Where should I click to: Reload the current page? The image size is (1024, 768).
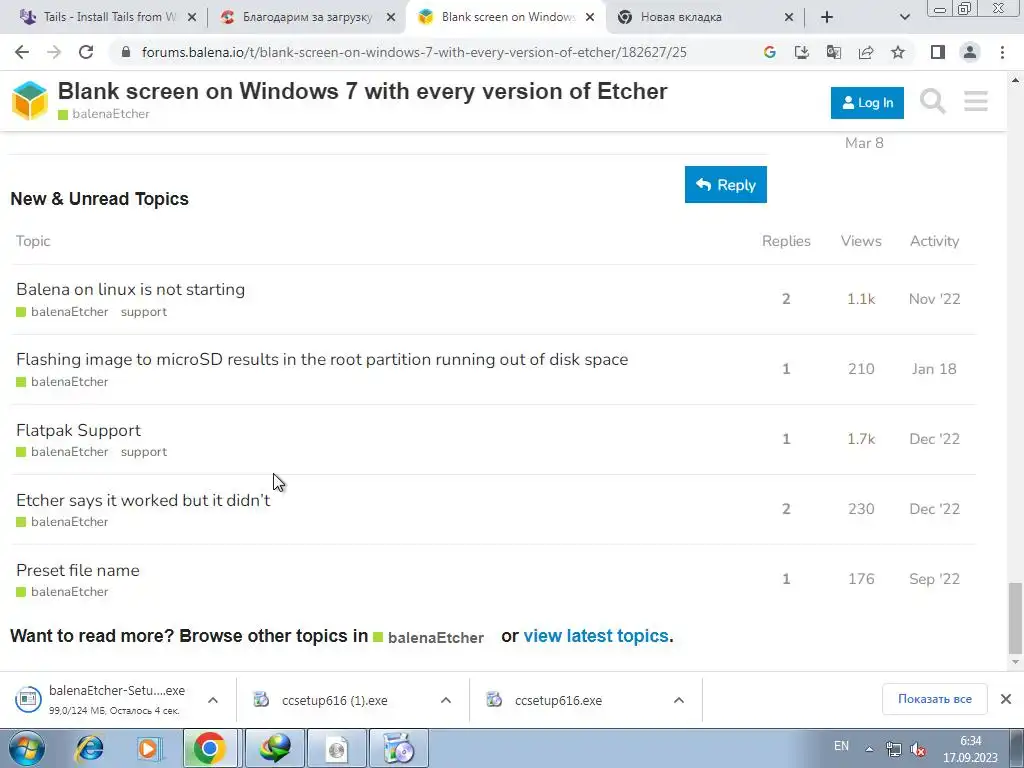pos(86,52)
